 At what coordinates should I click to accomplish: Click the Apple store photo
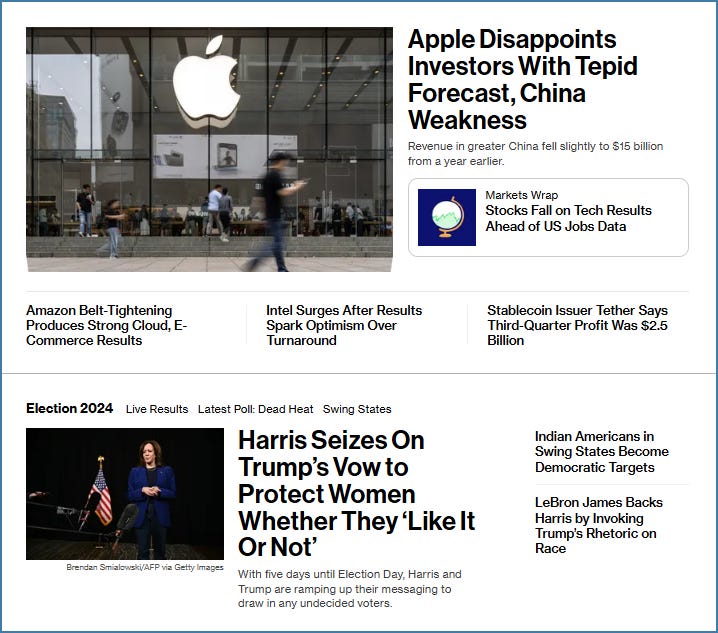pos(209,149)
